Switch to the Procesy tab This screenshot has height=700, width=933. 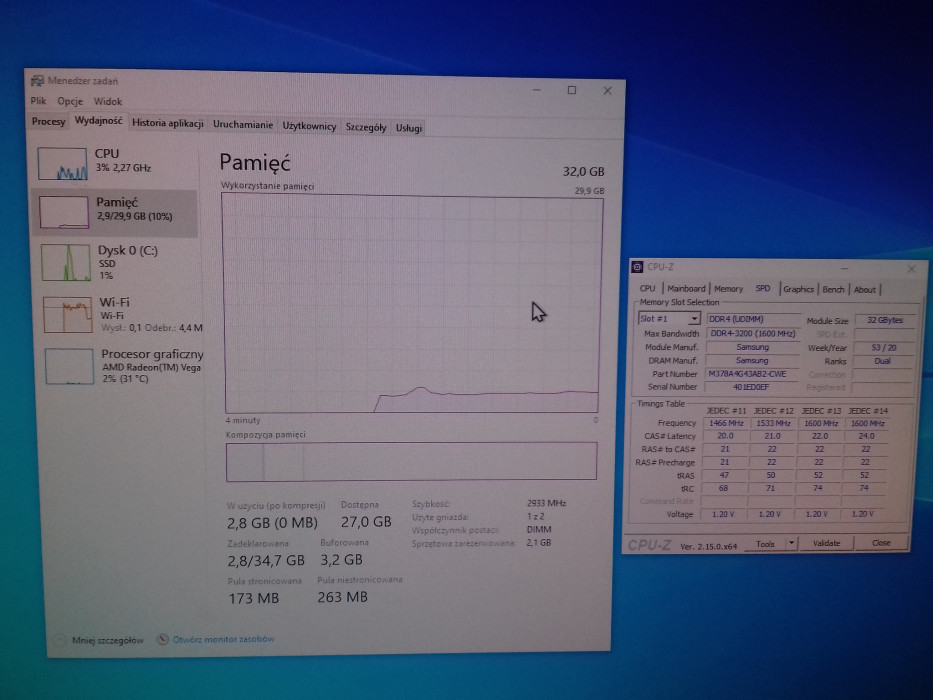pyautogui.click(x=48, y=121)
